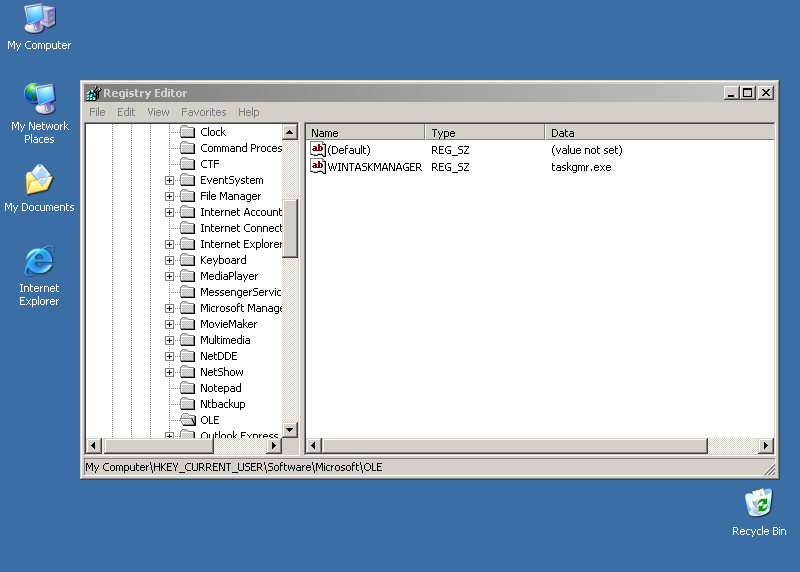Select the WINTASKMANAGER value name
800x572 pixels.
coord(374,167)
